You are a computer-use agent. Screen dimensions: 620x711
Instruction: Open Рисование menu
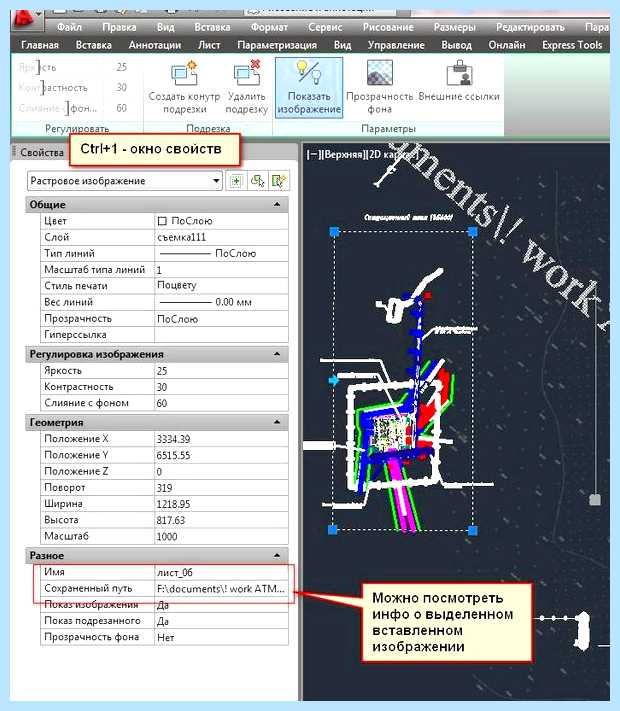(388, 27)
